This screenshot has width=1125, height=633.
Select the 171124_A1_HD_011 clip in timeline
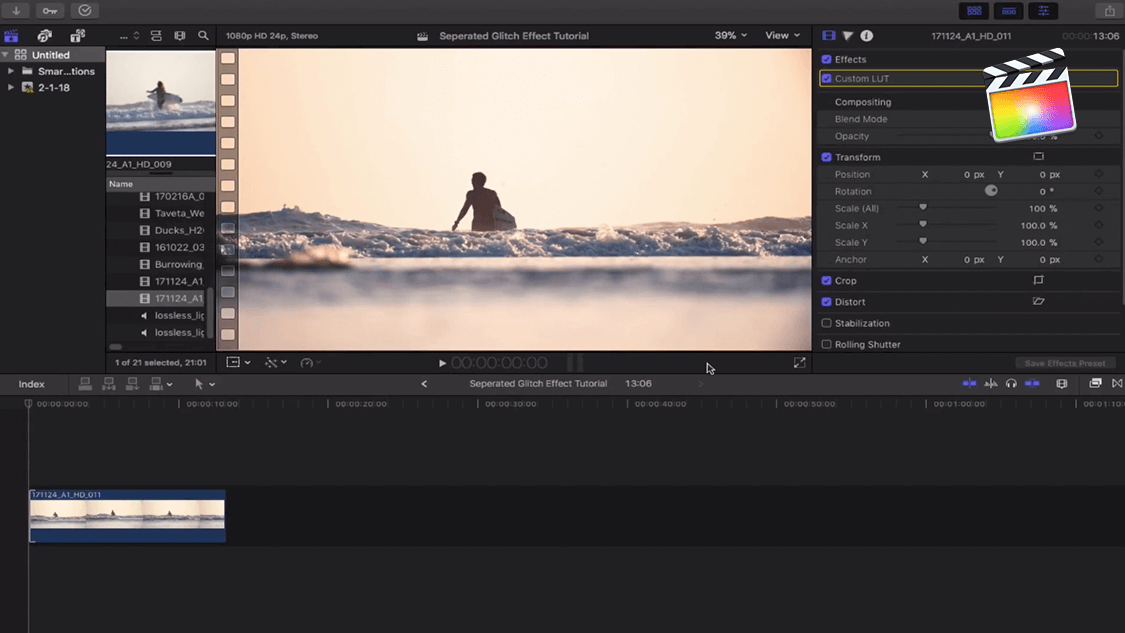127,515
